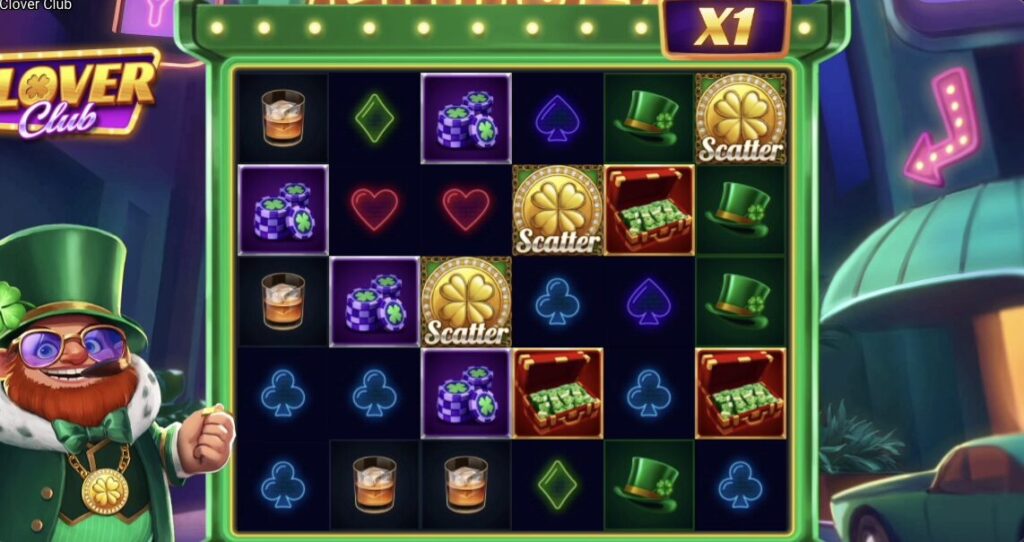Pick the money briefcase in the second row

pos(649,210)
